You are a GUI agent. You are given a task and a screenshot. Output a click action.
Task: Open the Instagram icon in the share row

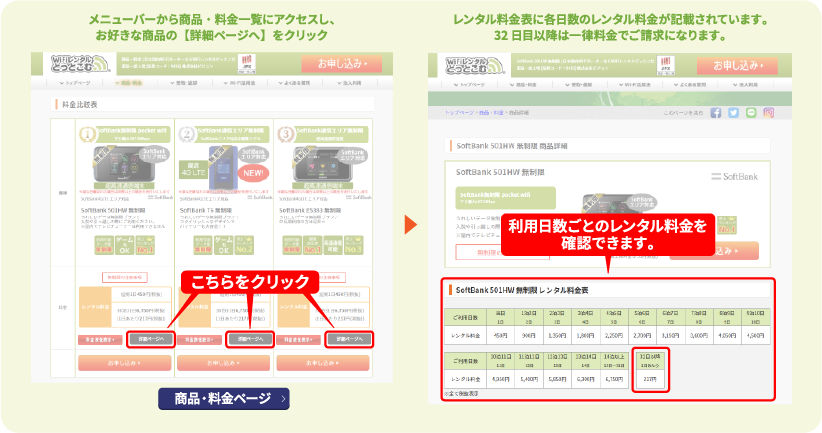coord(769,113)
